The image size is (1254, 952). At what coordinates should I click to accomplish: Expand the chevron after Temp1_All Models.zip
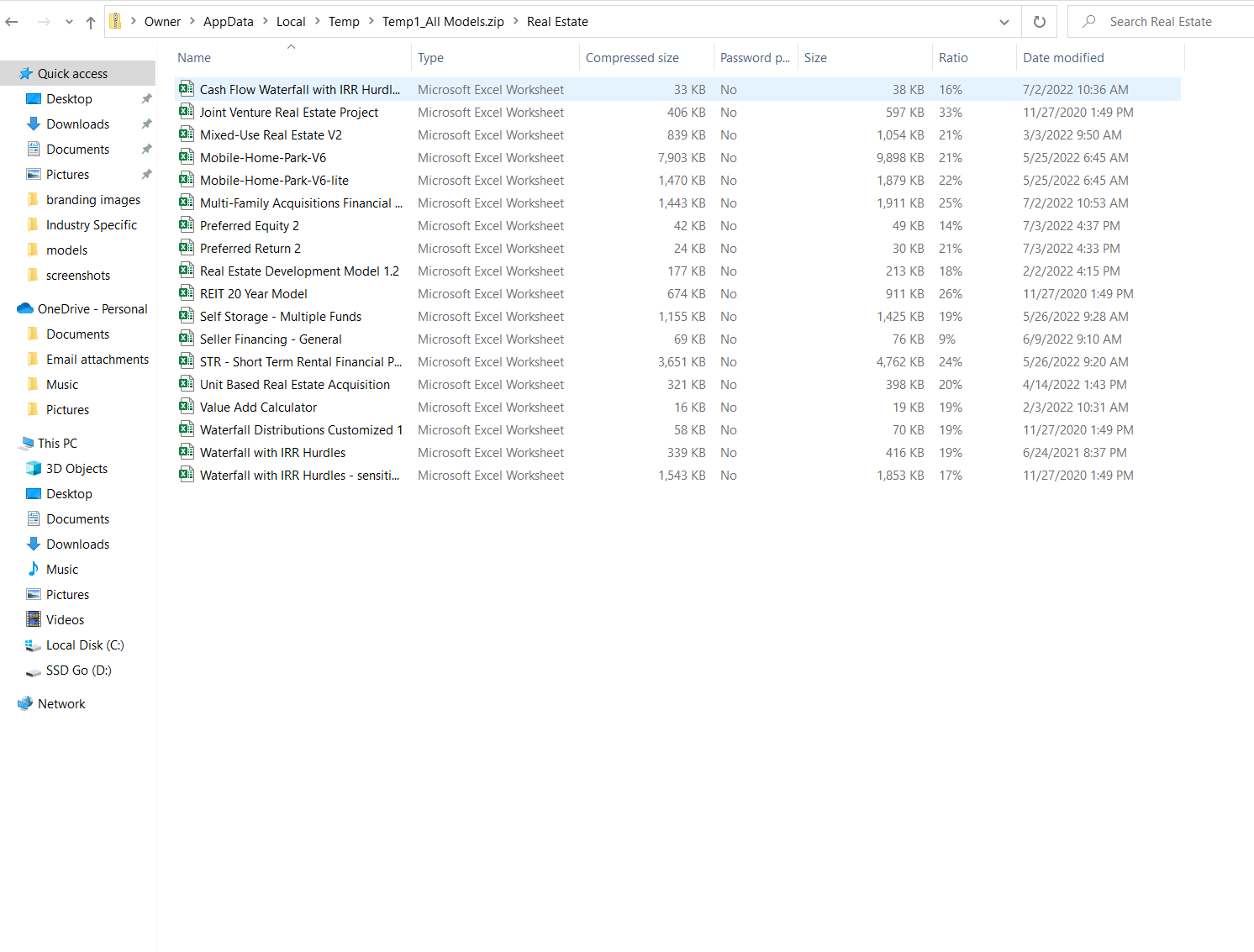(x=516, y=22)
